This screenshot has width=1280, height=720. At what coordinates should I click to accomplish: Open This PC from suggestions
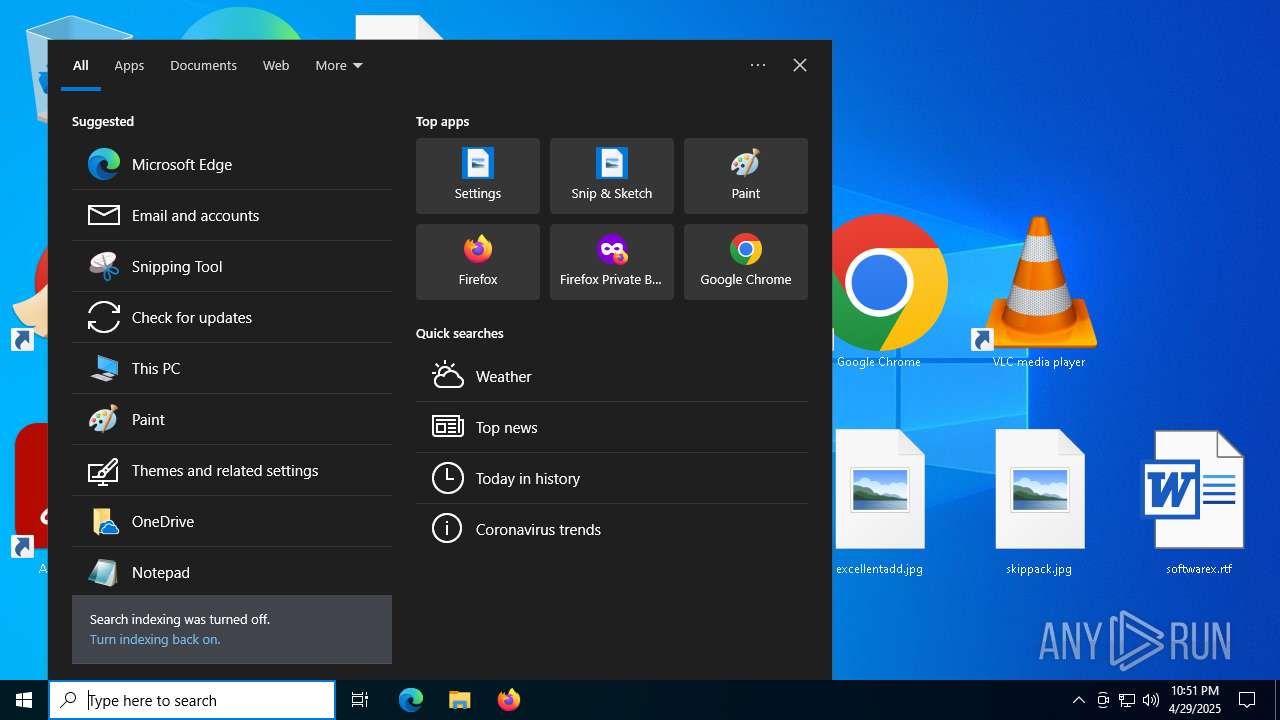click(232, 369)
